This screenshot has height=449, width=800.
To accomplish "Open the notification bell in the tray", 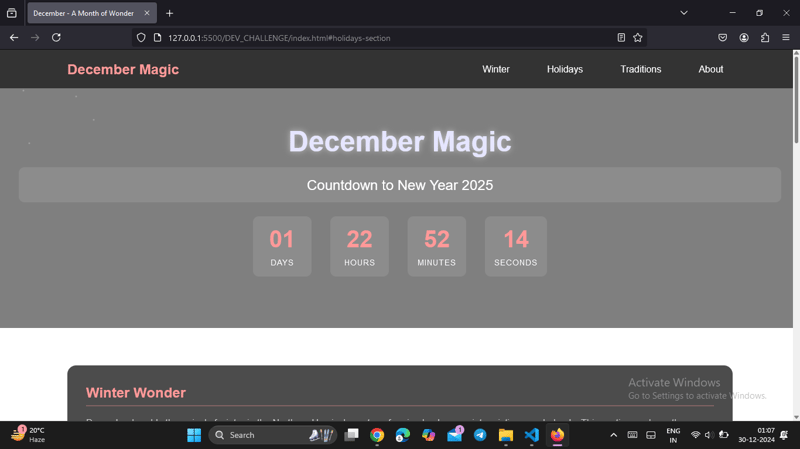I will click(x=784, y=435).
